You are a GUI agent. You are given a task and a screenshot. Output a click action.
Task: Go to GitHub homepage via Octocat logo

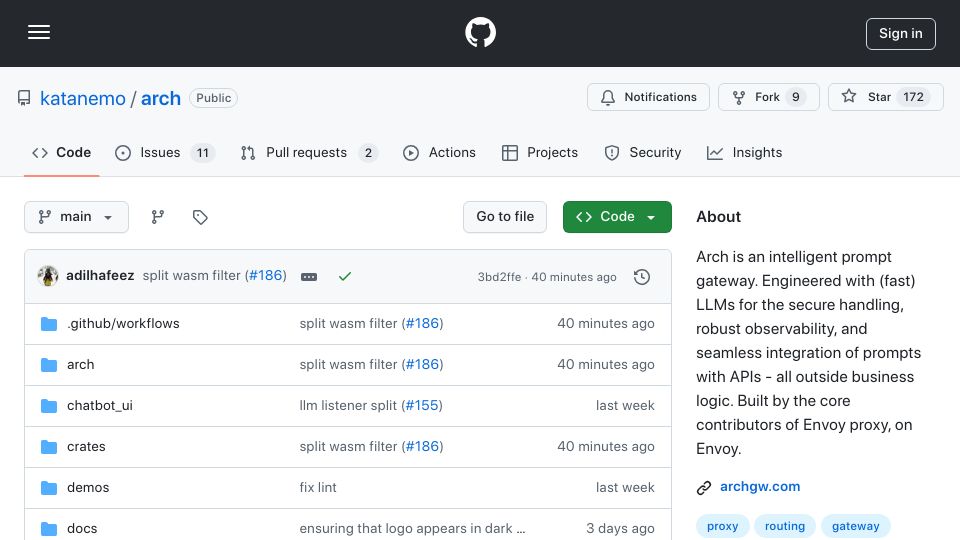coord(480,32)
